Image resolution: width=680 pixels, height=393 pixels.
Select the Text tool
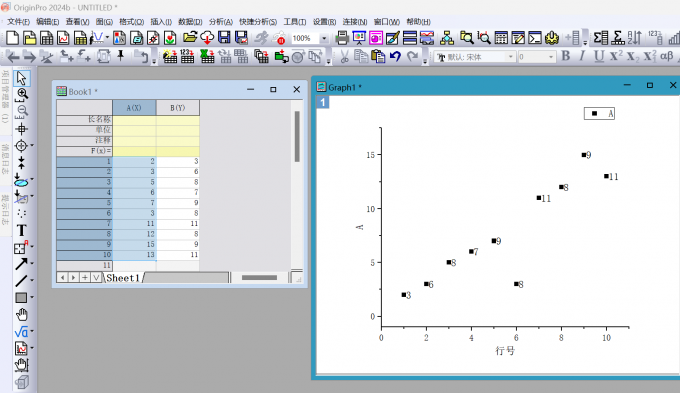click(x=22, y=230)
